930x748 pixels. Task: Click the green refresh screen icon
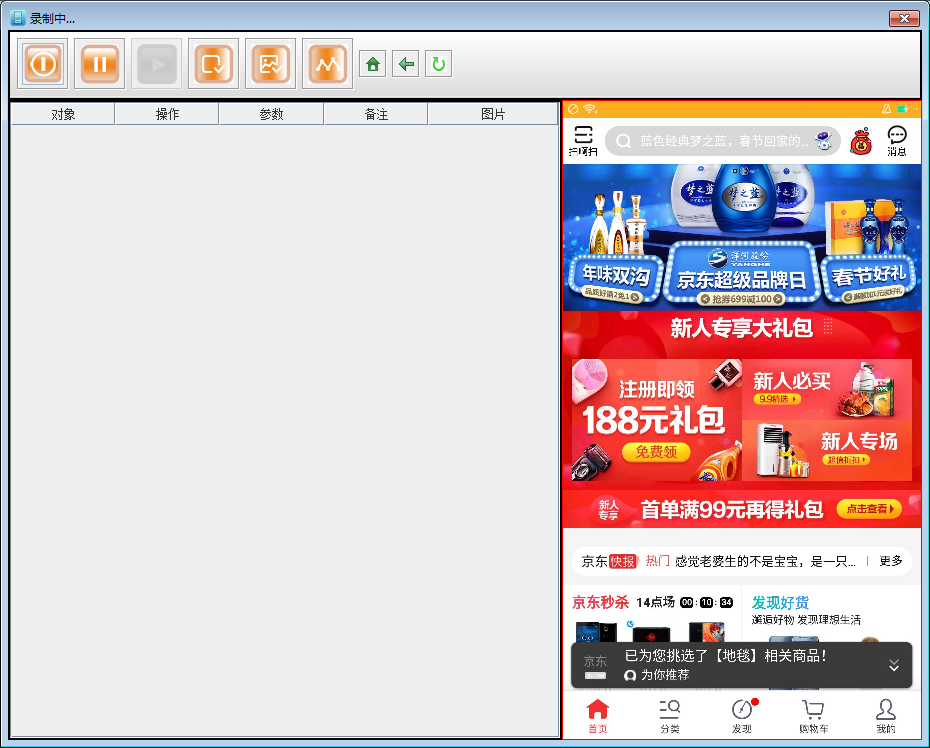[x=438, y=65]
